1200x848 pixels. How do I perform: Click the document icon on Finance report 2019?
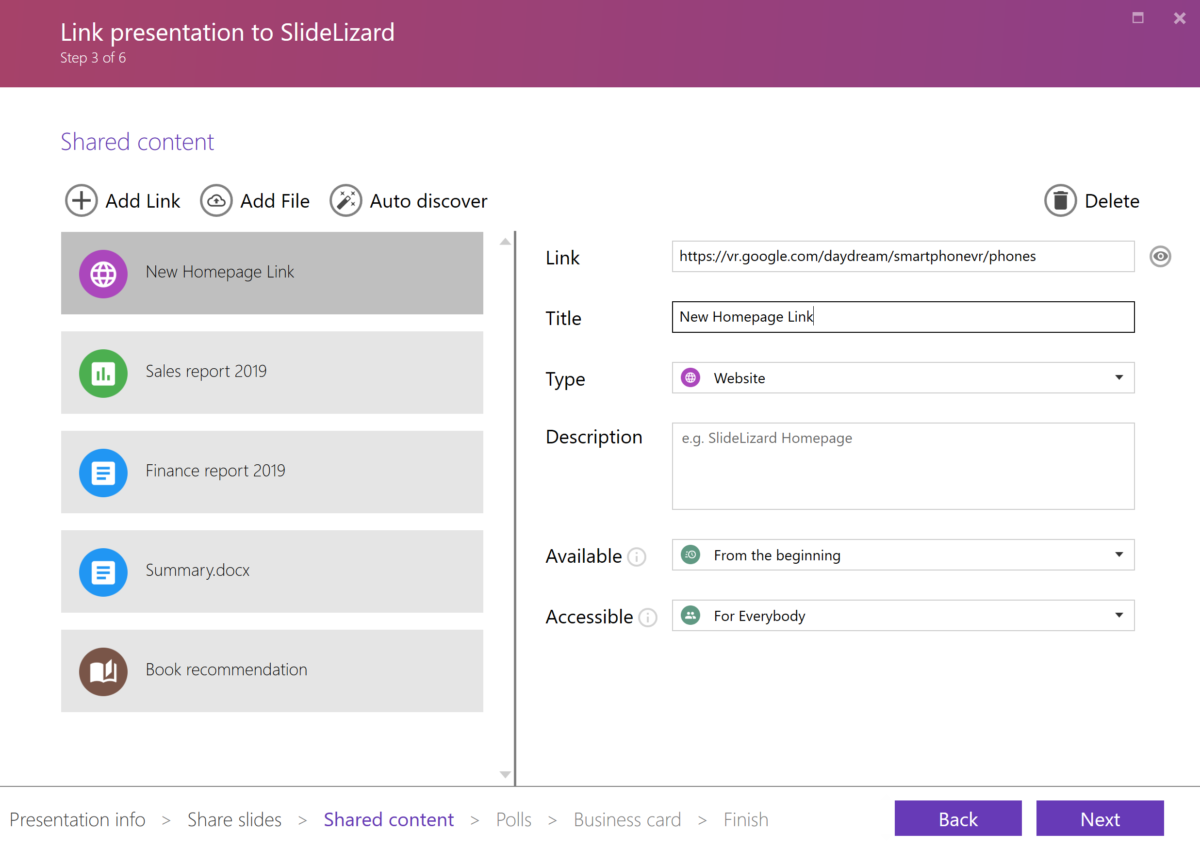point(103,471)
